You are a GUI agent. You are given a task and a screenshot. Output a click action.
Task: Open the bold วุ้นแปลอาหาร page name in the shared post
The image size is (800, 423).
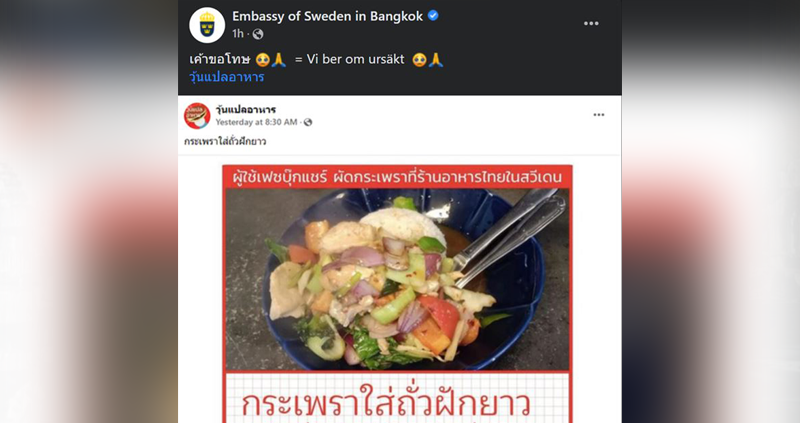click(x=245, y=109)
